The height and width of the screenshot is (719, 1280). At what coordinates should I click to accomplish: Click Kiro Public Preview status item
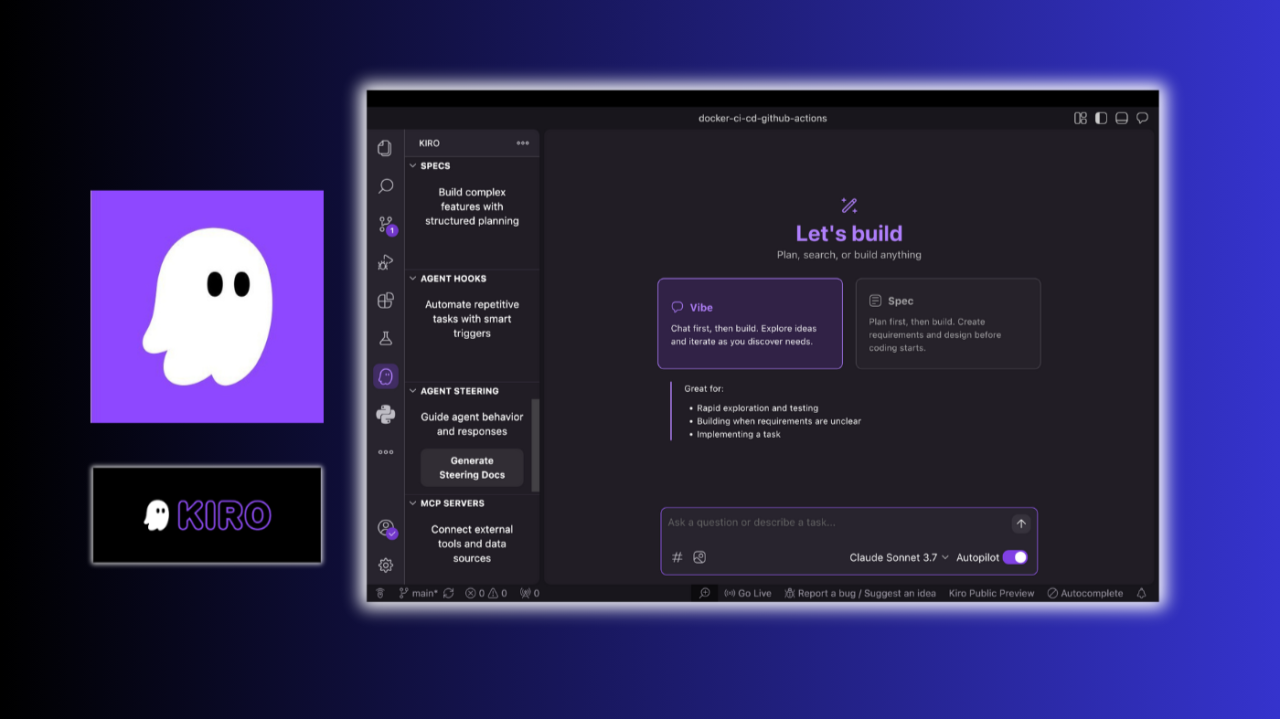(991, 593)
